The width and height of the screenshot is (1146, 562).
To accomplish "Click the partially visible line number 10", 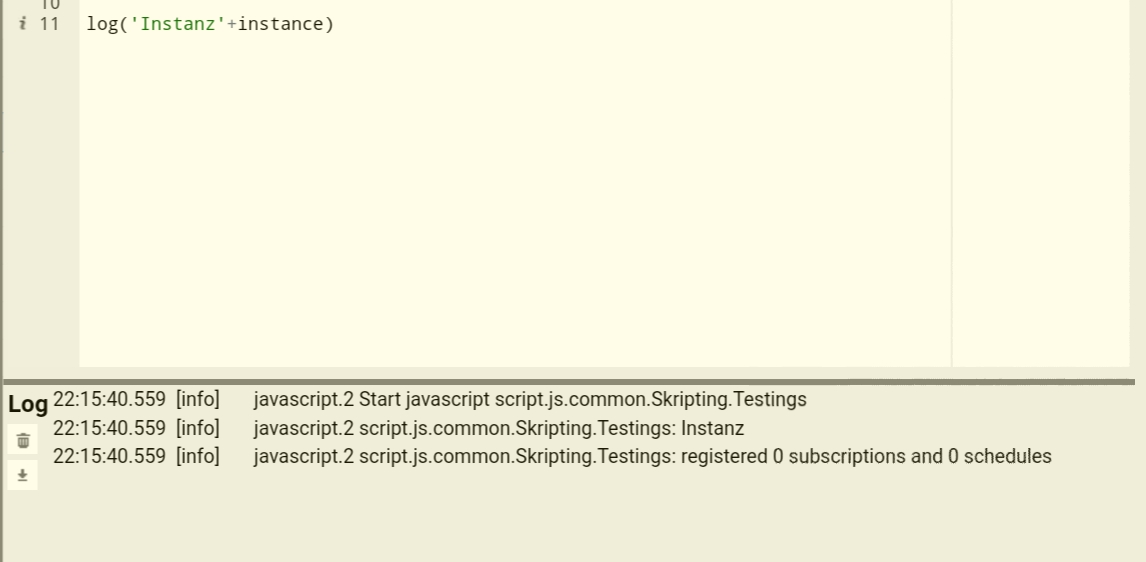I will click(x=49, y=4).
